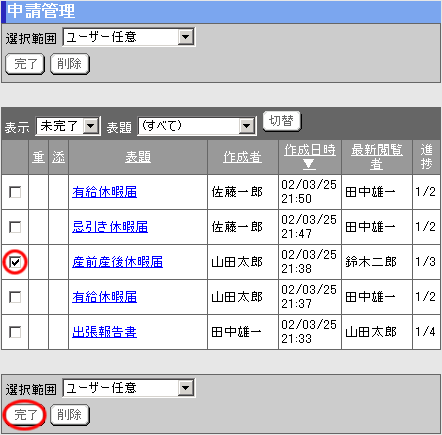This screenshot has height=435, width=442.
Task: Click the 切替 button
Action: pyautogui.click(x=282, y=121)
